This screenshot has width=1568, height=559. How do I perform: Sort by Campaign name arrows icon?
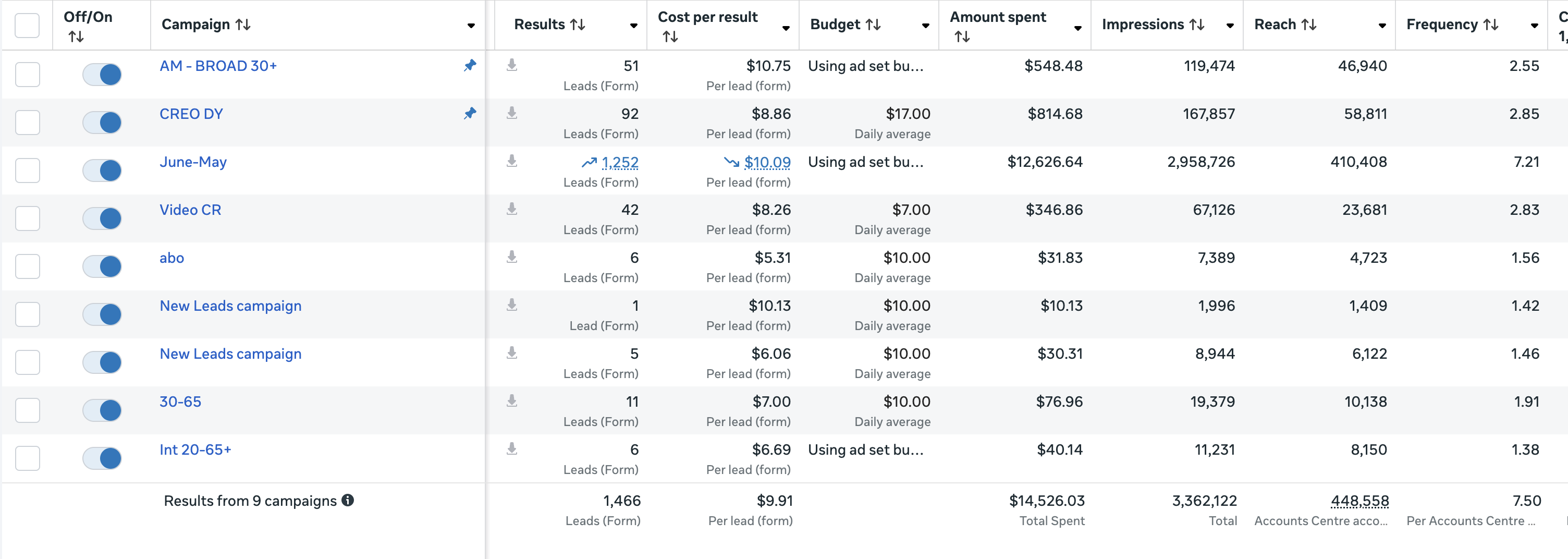pyautogui.click(x=243, y=25)
